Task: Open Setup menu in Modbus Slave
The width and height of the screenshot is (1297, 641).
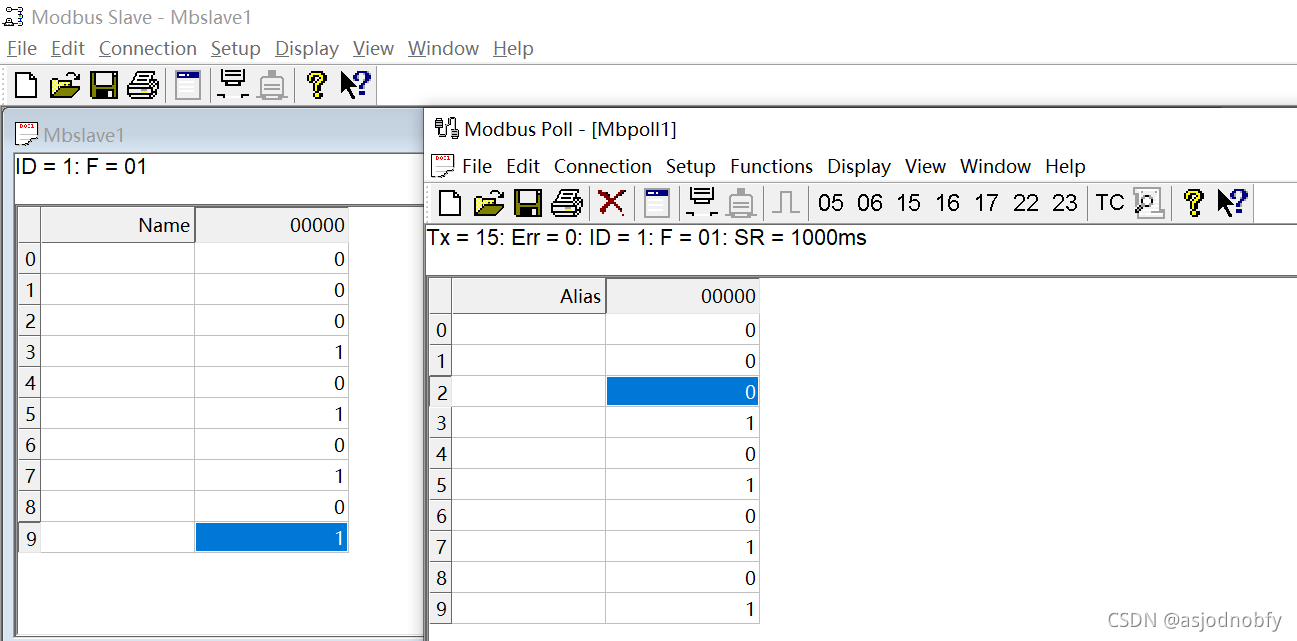Action: click(x=236, y=48)
